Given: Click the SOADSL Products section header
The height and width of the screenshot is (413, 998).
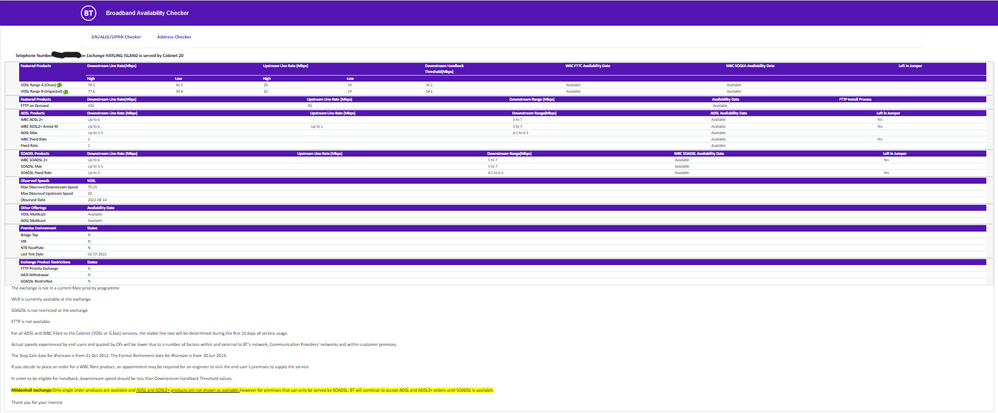Looking at the screenshot, I should pos(33,153).
